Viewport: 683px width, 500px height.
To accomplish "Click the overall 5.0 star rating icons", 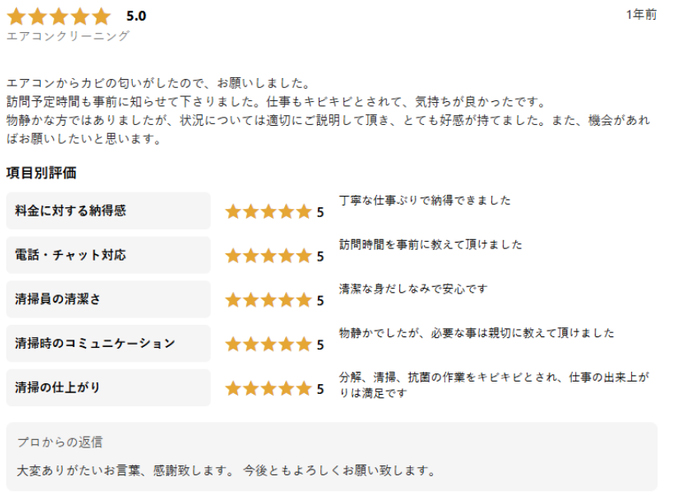I will point(59,16).
